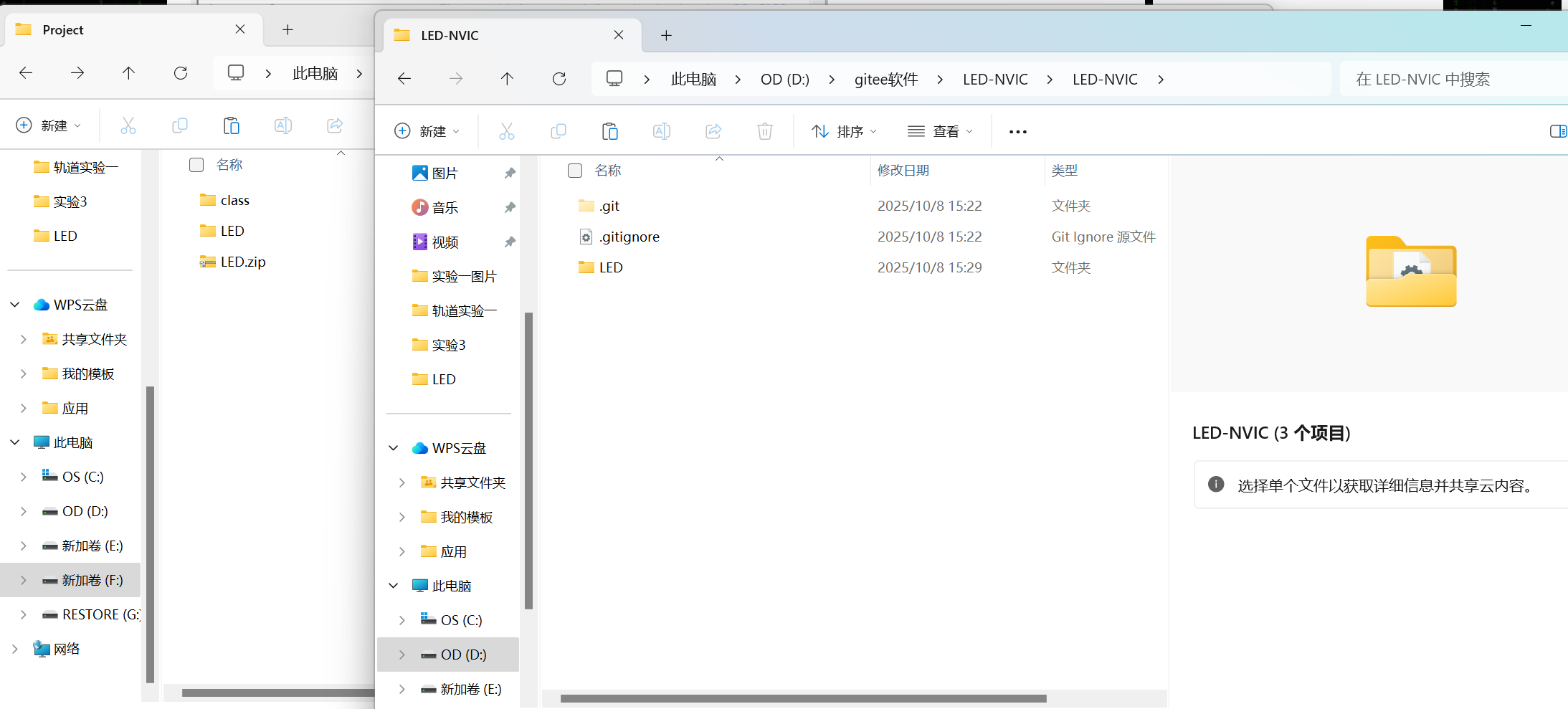This screenshot has height=709, width=1568.
Task: Go forward in LED-NVIC window
Action: click(x=456, y=79)
